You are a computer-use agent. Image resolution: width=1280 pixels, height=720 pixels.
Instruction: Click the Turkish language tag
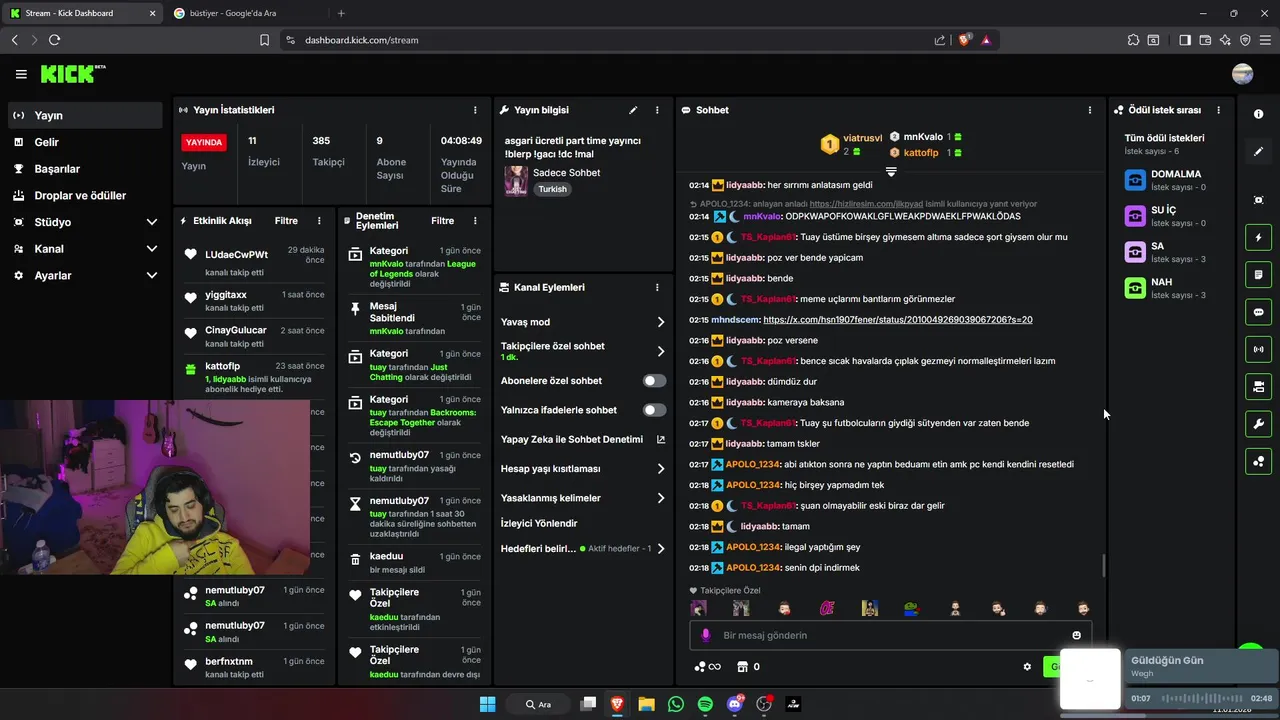coord(552,189)
